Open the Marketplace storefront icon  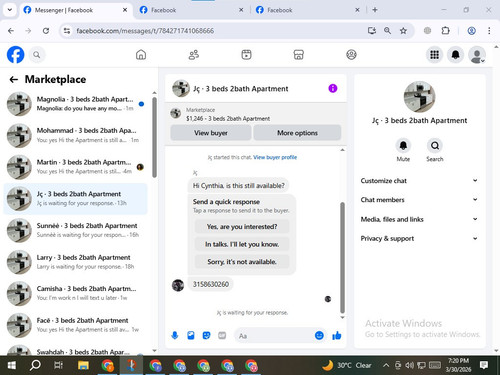click(x=299, y=55)
